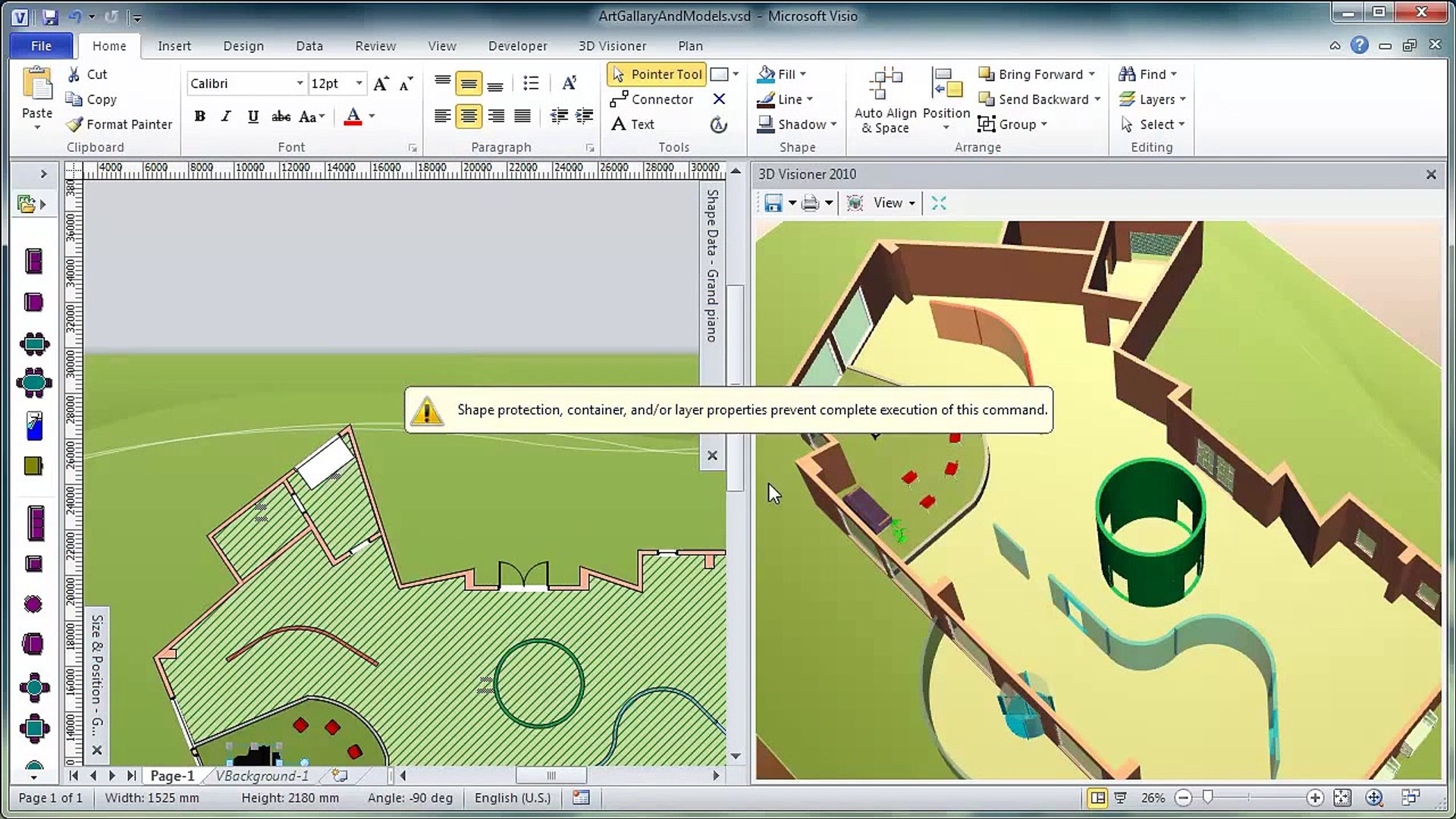Open the Calibri font name dropdown
Image resolution: width=1456 pixels, height=819 pixels.
(300, 83)
